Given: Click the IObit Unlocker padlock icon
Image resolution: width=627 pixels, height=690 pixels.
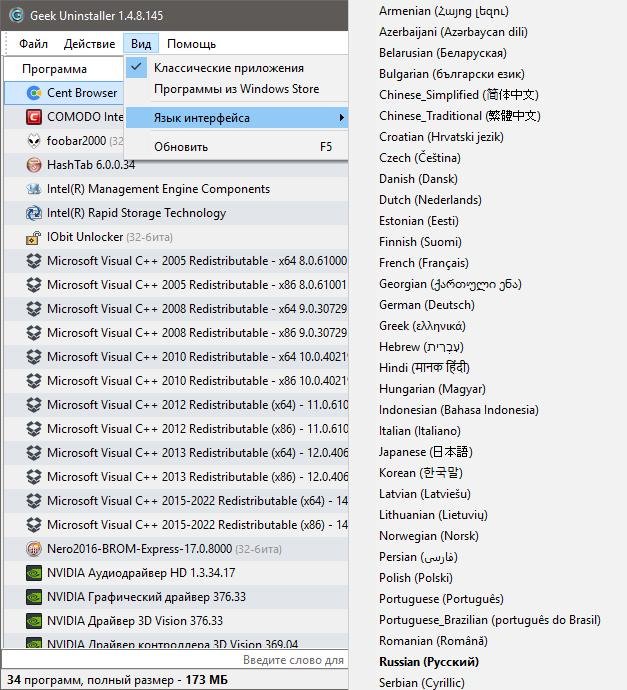Looking at the screenshot, I should pyautogui.click(x=33, y=237).
